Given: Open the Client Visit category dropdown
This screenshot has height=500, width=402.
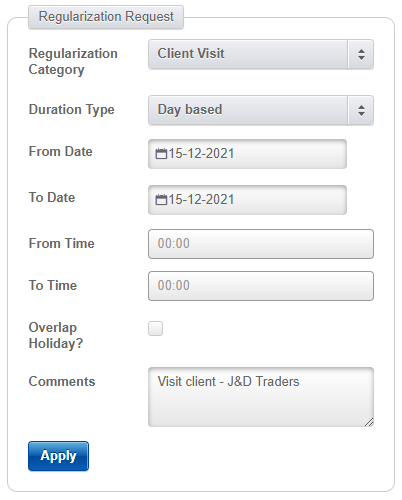Looking at the screenshot, I should tap(261, 54).
